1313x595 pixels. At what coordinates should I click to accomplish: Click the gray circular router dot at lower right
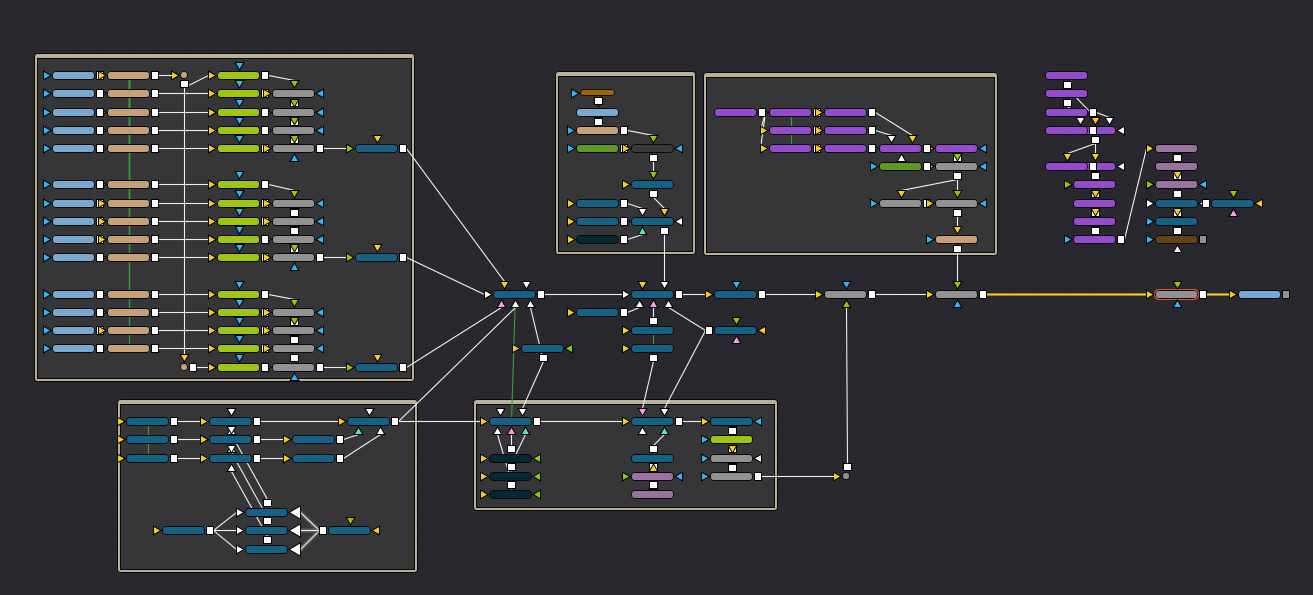846,476
